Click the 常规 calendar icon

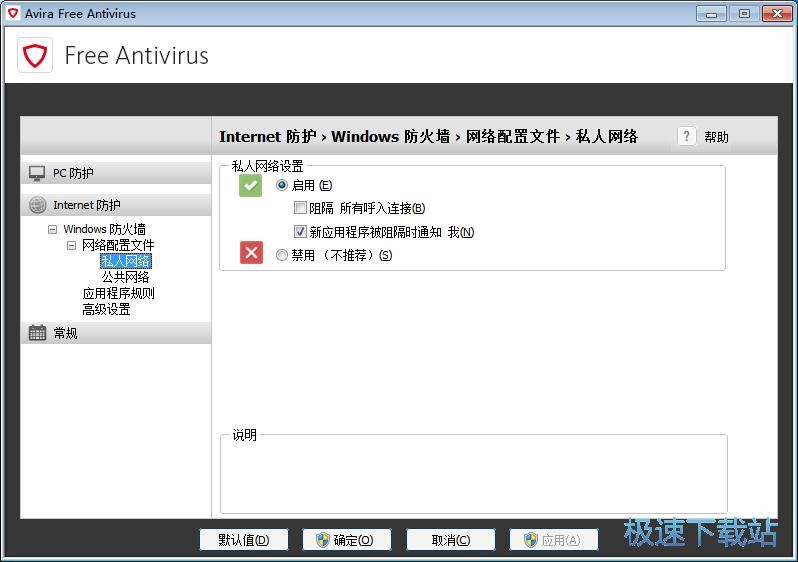pos(37,333)
